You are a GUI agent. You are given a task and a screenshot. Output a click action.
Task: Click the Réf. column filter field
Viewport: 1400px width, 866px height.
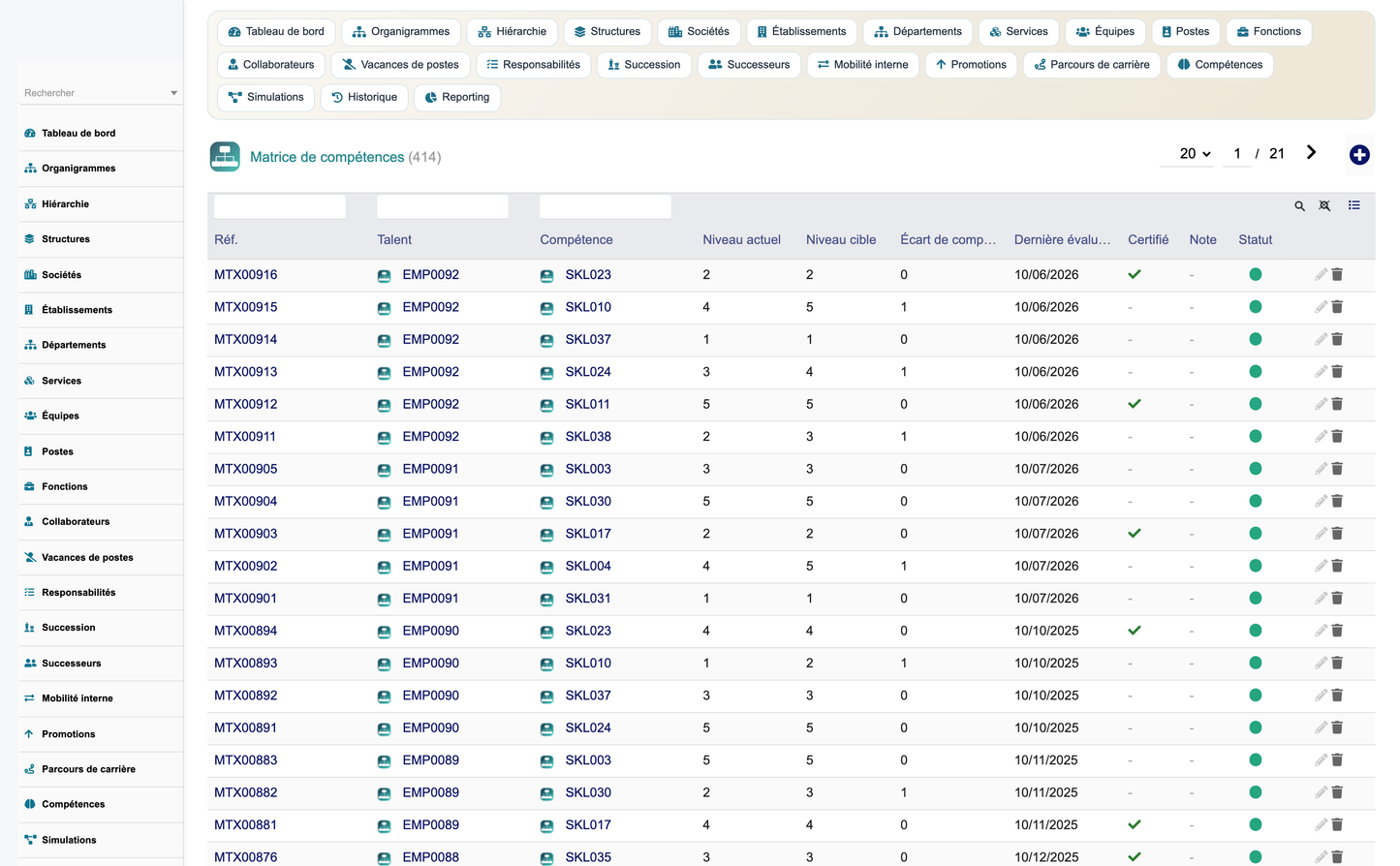point(280,206)
